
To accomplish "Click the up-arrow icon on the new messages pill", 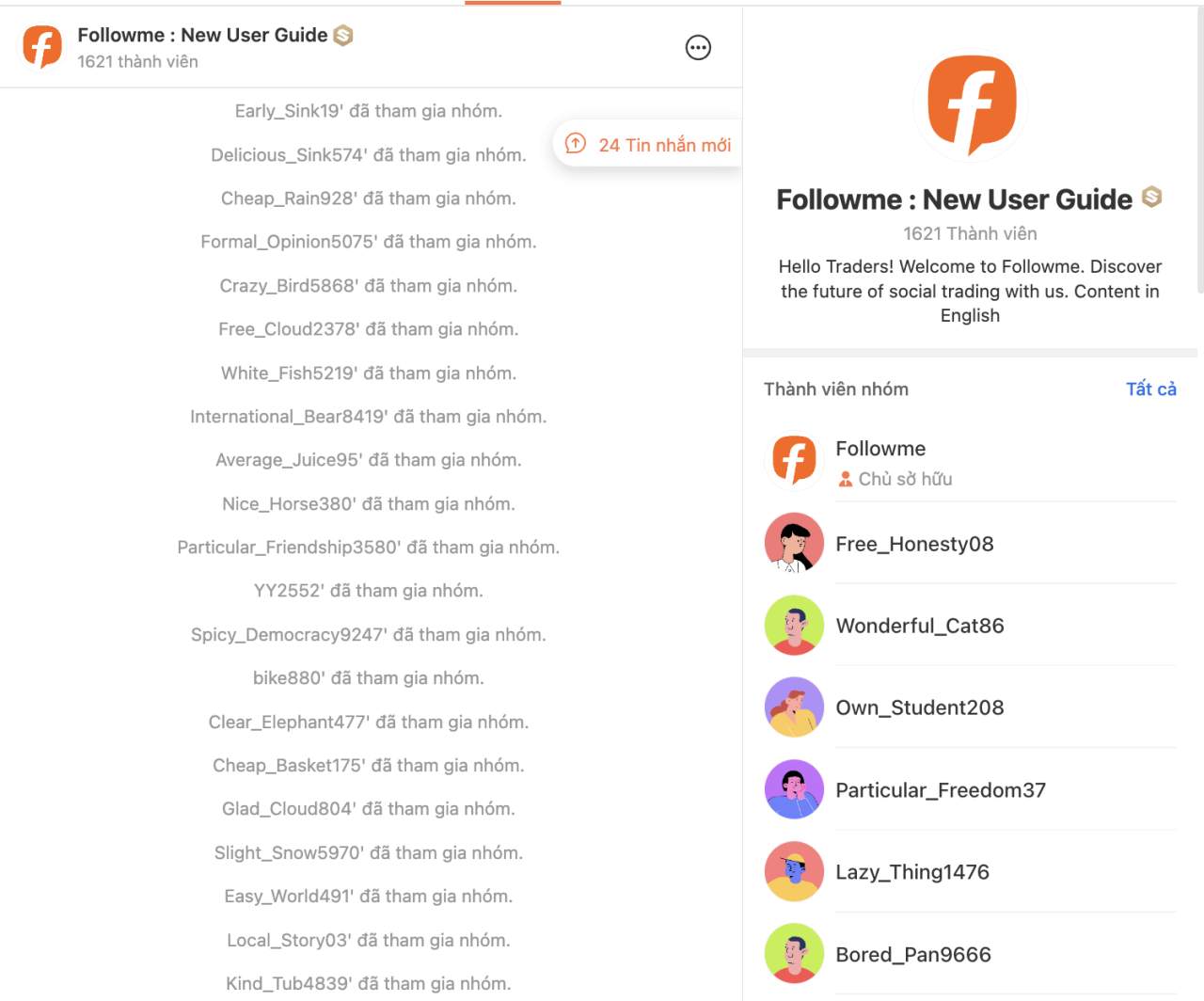I will coord(576,144).
